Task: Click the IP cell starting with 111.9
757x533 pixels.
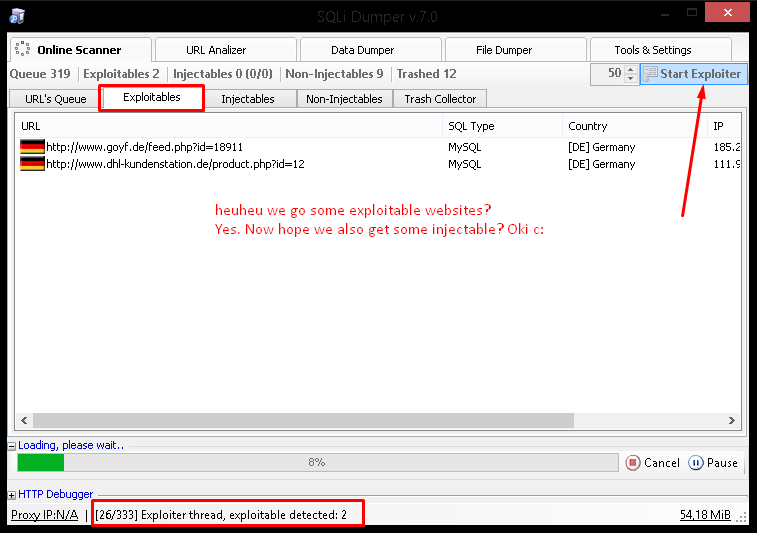Action: (727, 164)
